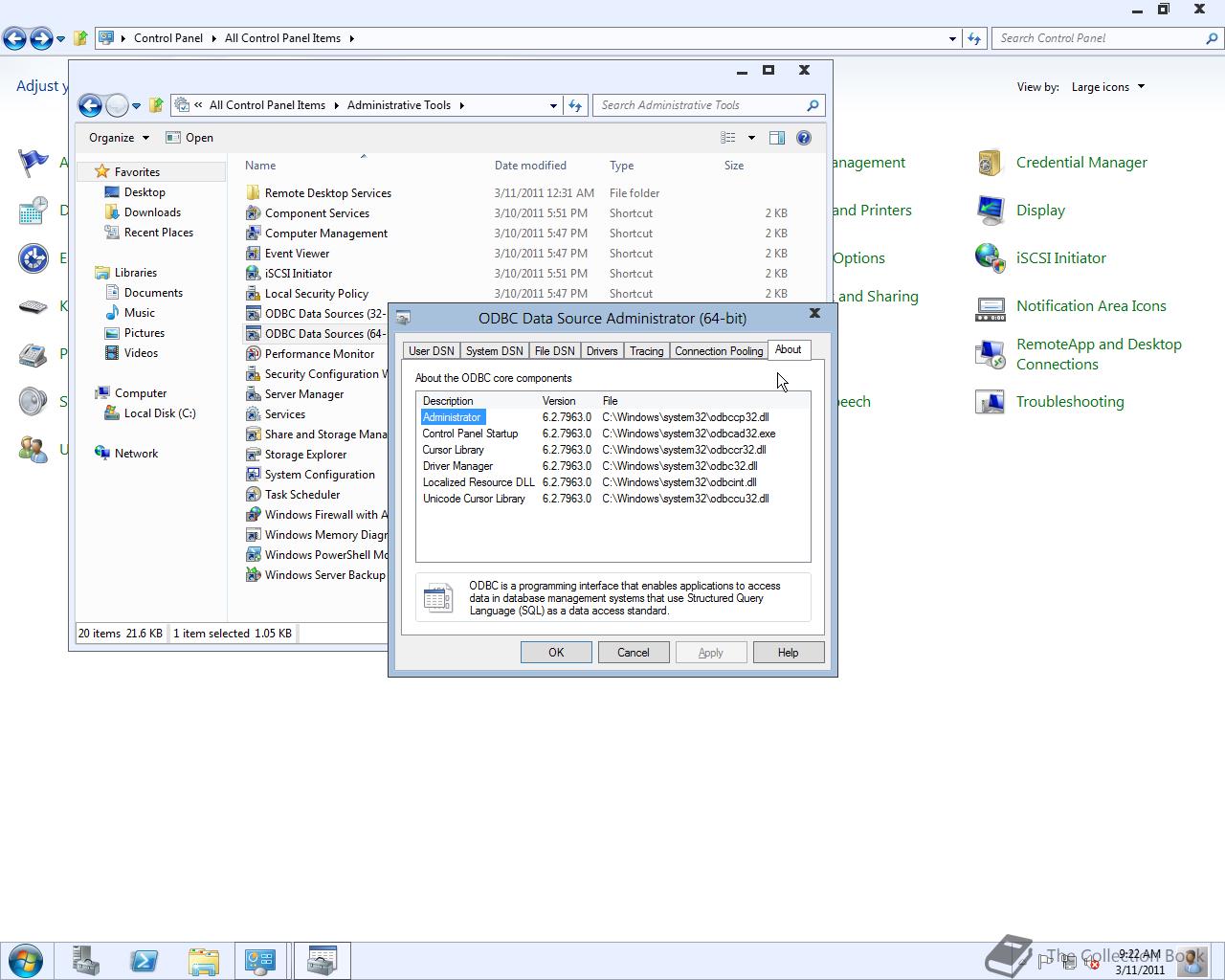Image resolution: width=1225 pixels, height=980 pixels.
Task: Click the Computer Management shortcut icon
Action: click(x=253, y=234)
